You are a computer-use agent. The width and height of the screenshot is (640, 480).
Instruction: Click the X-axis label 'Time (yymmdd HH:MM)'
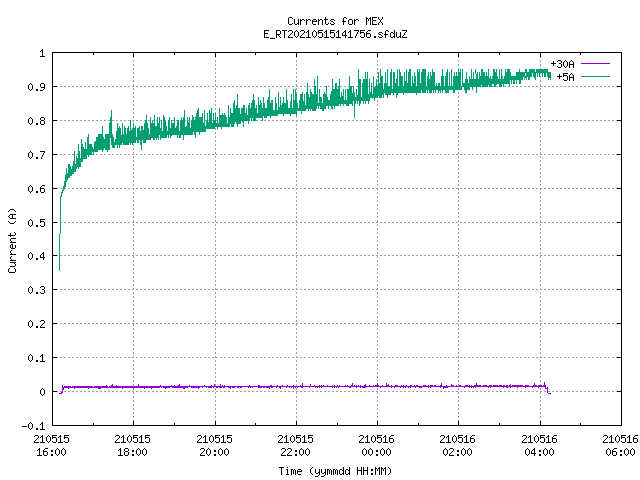[335, 471]
